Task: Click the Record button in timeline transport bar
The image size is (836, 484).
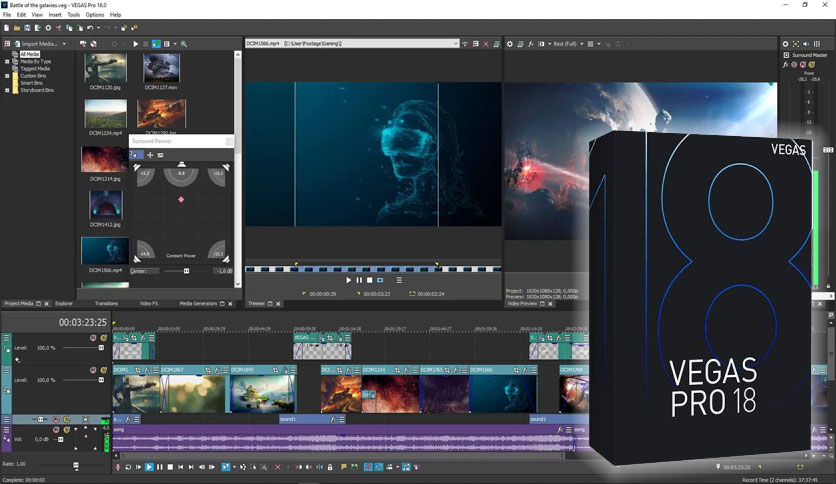Action: tap(118, 467)
